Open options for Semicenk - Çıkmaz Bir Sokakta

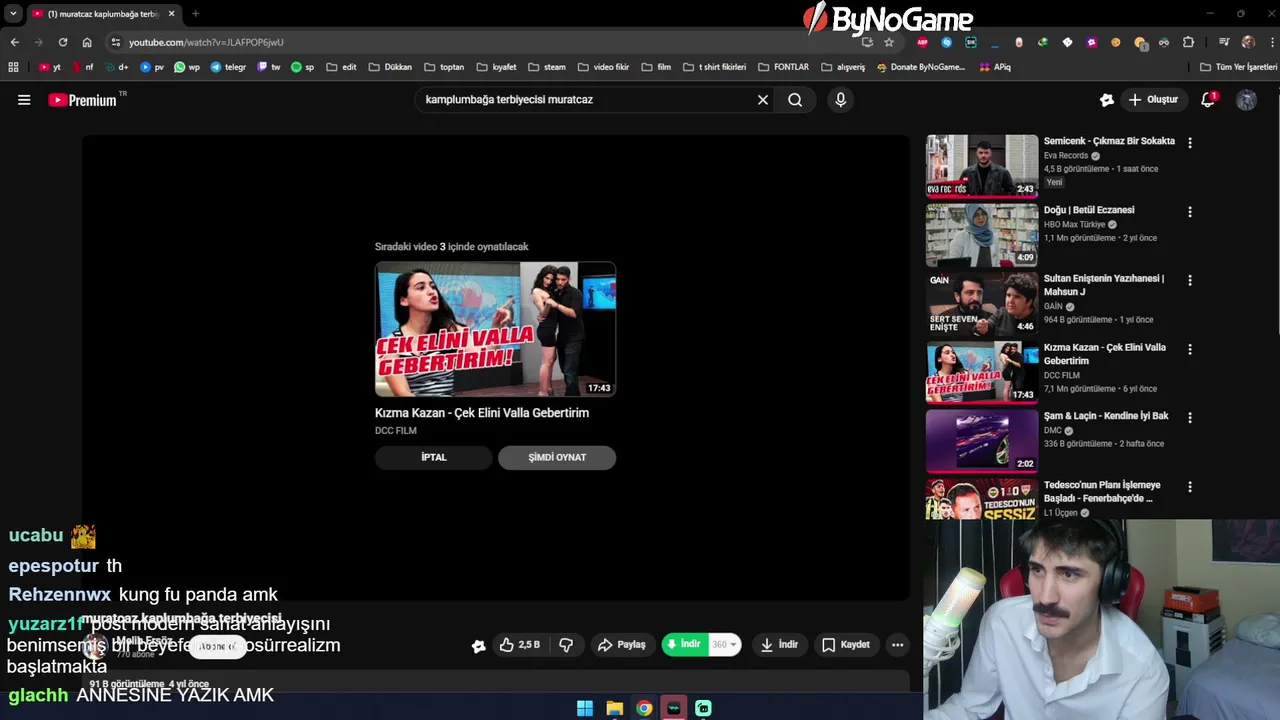pyautogui.click(x=1190, y=143)
